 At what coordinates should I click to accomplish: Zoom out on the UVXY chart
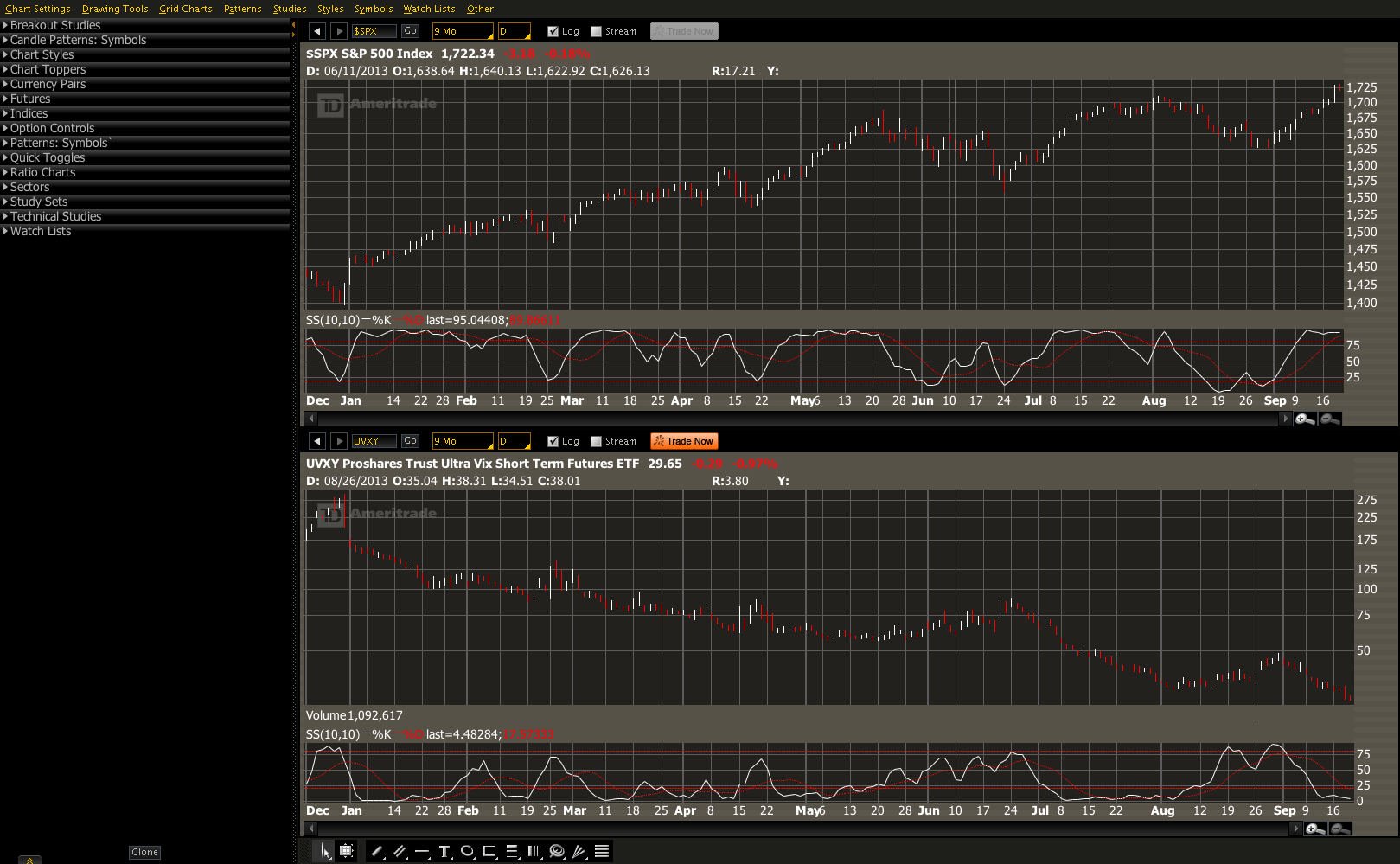[1339, 829]
